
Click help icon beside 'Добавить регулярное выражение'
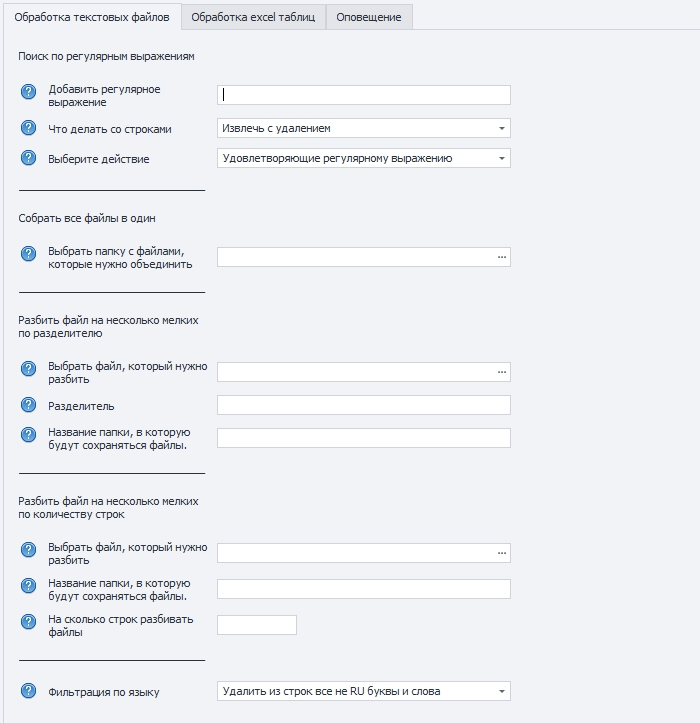[x=28, y=92]
